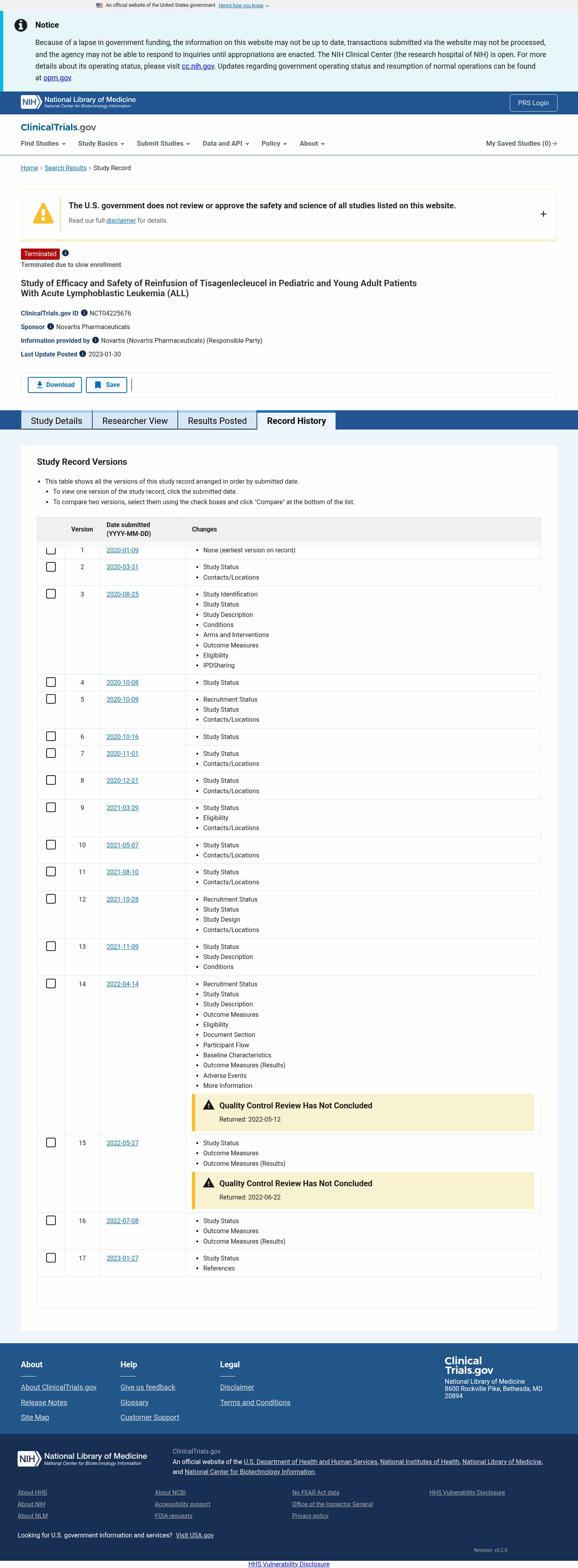This screenshot has height=1568, width=578.
Task: Select the version 14 checkbox
Action: coord(51,984)
